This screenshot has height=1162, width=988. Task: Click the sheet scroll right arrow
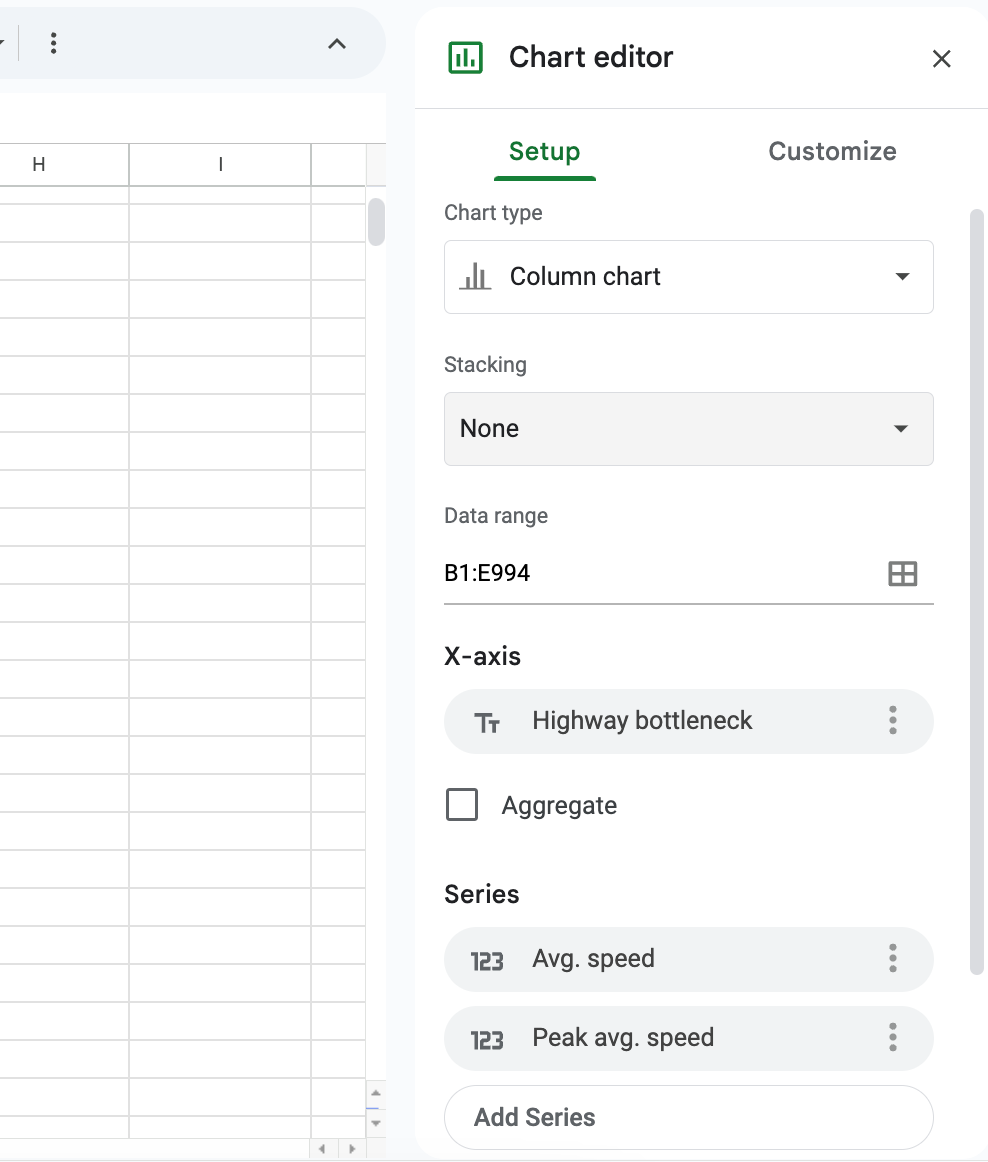[x=351, y=1149]
